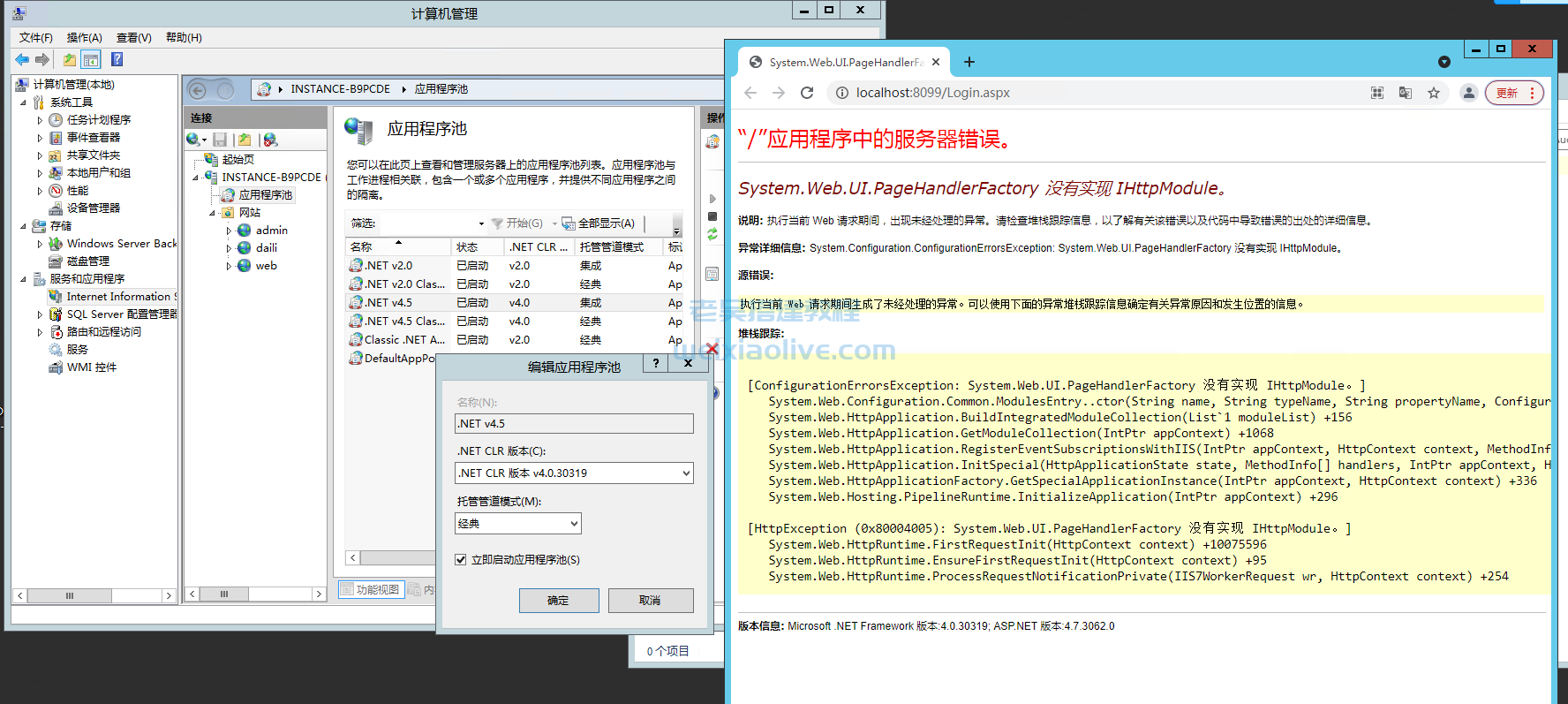Screen dimensions: 1568x704
Task: Expand the 共享文件夹 tree node
Action: coord(40,155)
